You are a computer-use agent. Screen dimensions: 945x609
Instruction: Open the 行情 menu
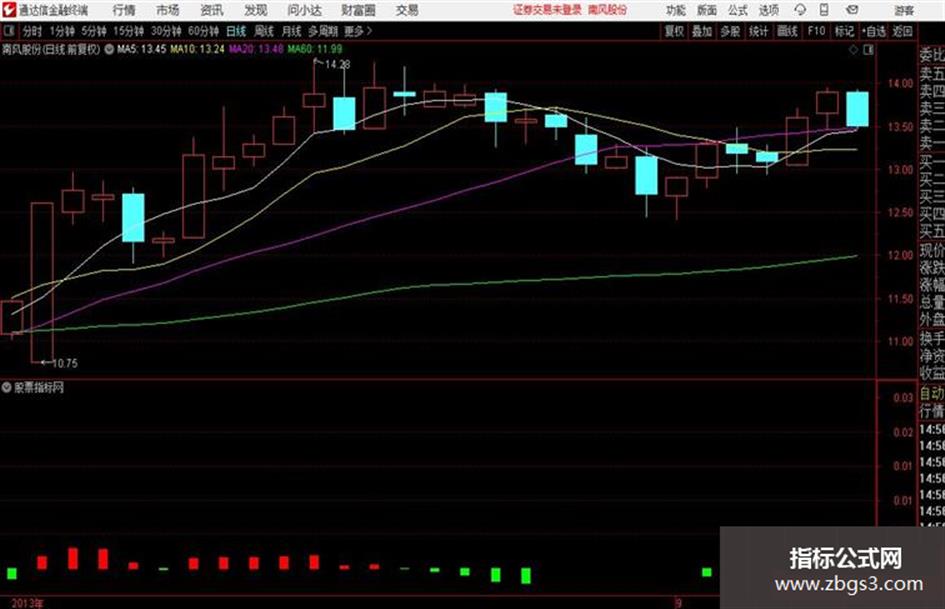click(124, 10)
